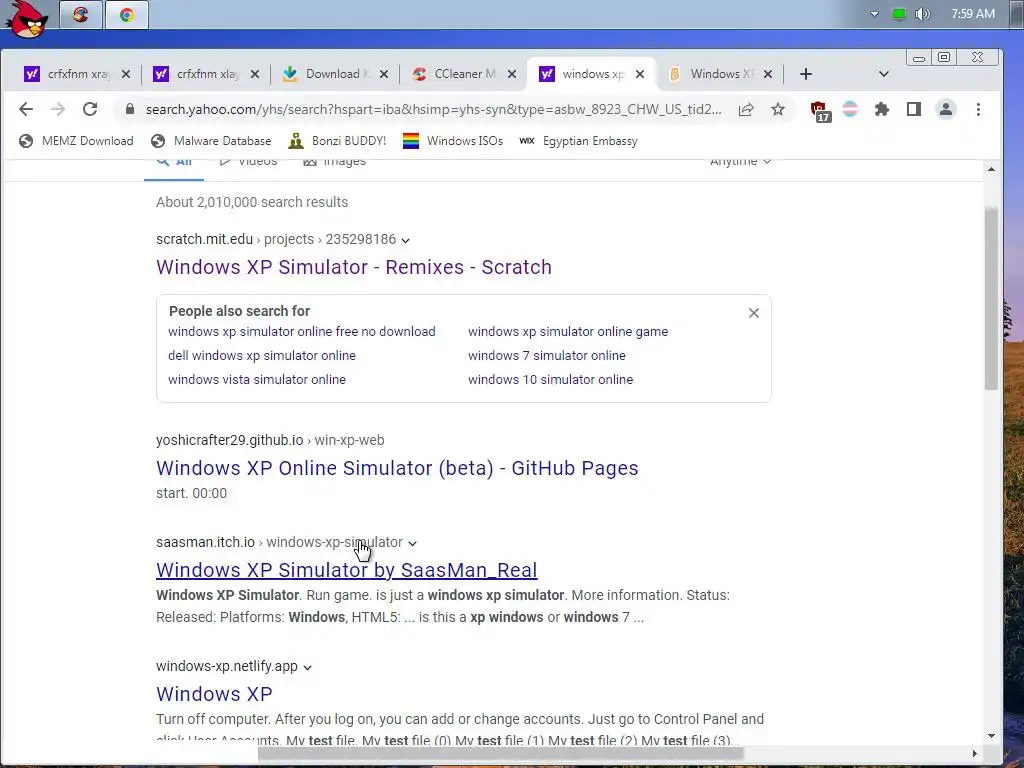The image size is (1024, 768).
Task: Reload the page
Action: coord(90,109)
